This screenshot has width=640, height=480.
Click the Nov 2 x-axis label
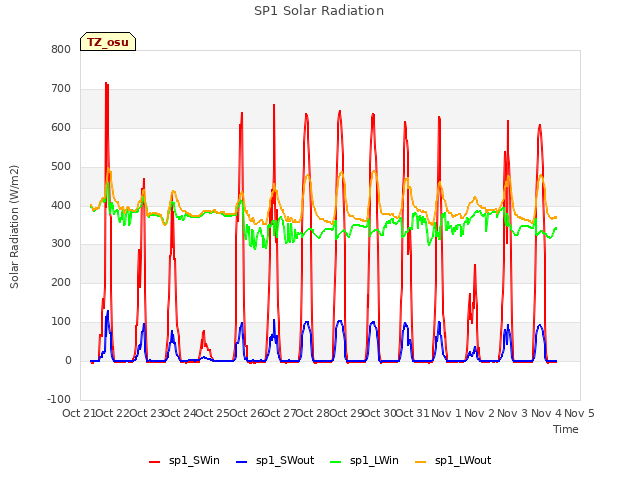(x=480, y=413)
